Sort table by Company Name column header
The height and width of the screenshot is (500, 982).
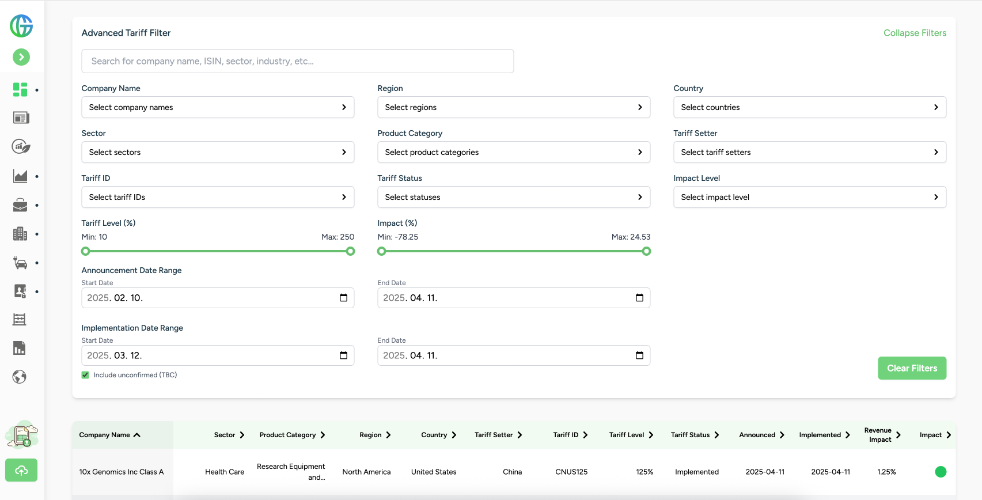[x=110, y=435]
